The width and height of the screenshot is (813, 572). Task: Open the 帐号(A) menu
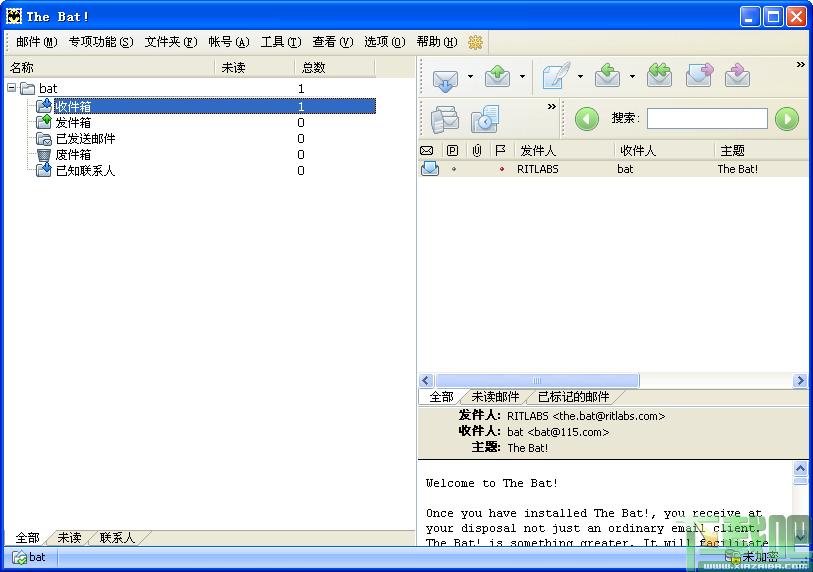point(229,42)
